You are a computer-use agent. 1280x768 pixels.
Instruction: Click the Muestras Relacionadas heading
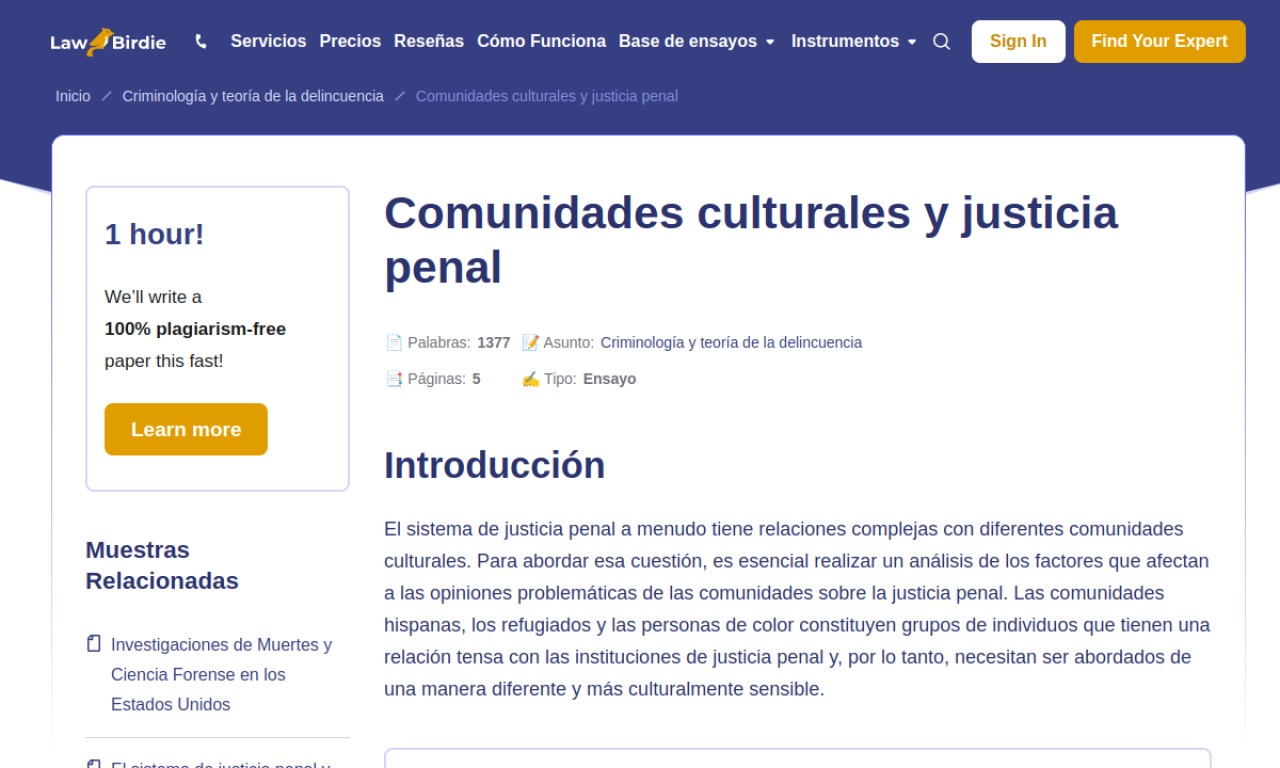tap(162, 565)
